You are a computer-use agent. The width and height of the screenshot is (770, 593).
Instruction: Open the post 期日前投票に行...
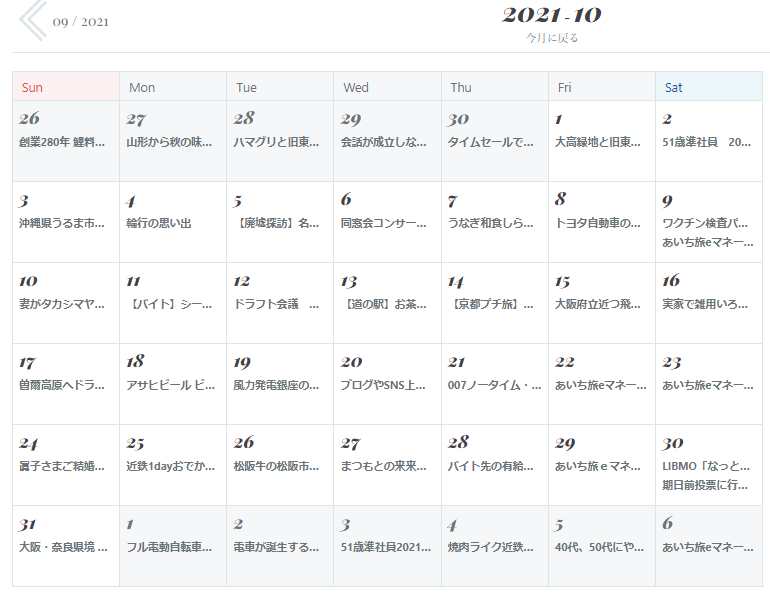click(x=705, y=485)
